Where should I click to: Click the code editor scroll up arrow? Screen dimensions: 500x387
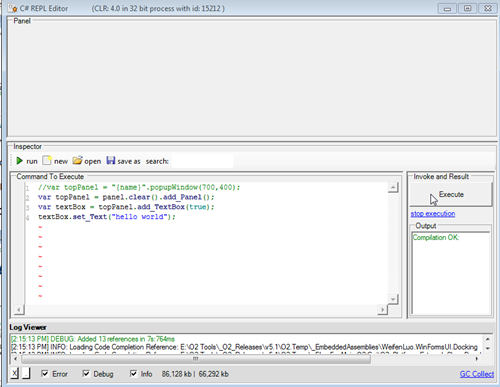[393, 188]
